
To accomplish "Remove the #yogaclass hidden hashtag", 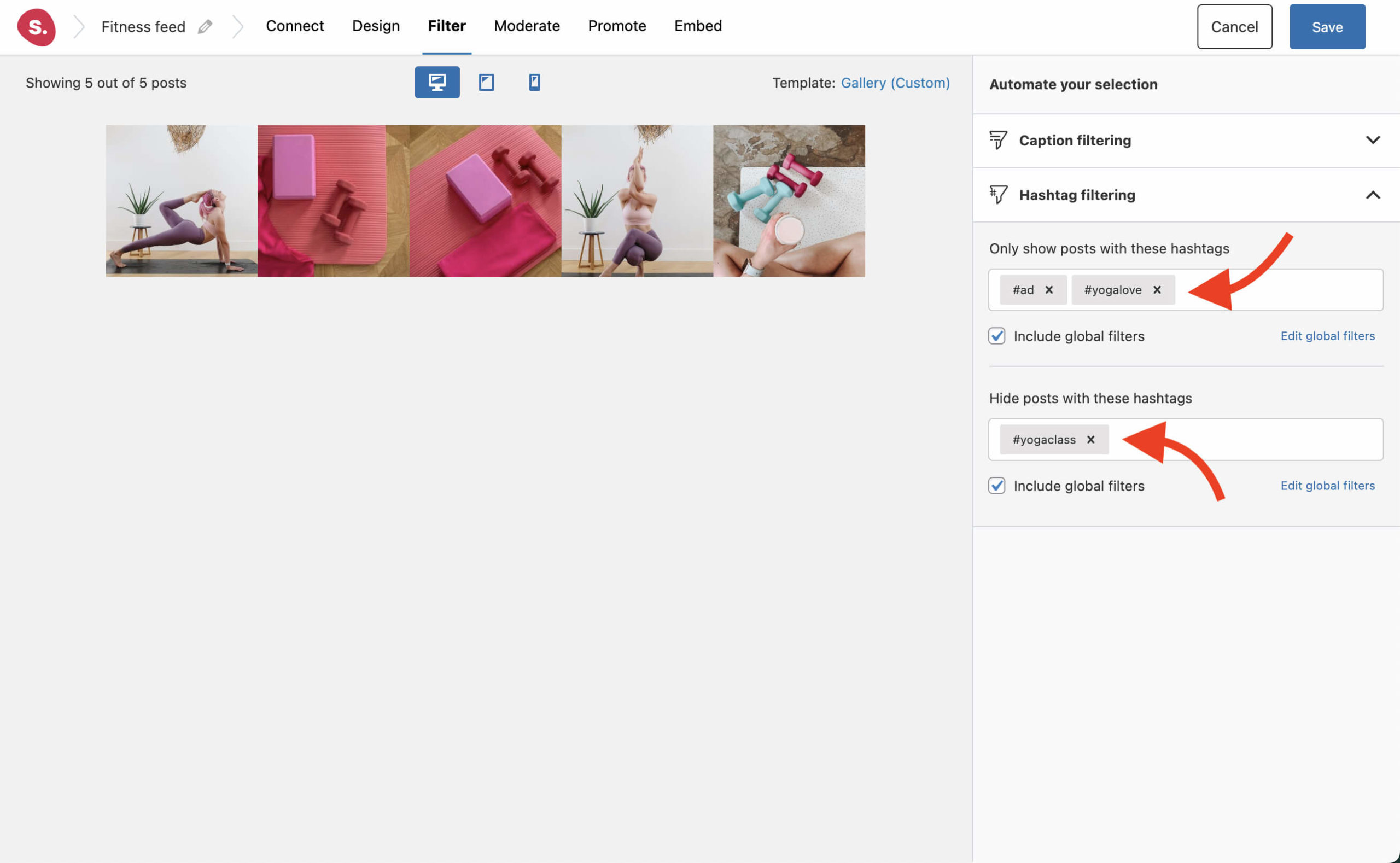I will (x=1090, y=440).
